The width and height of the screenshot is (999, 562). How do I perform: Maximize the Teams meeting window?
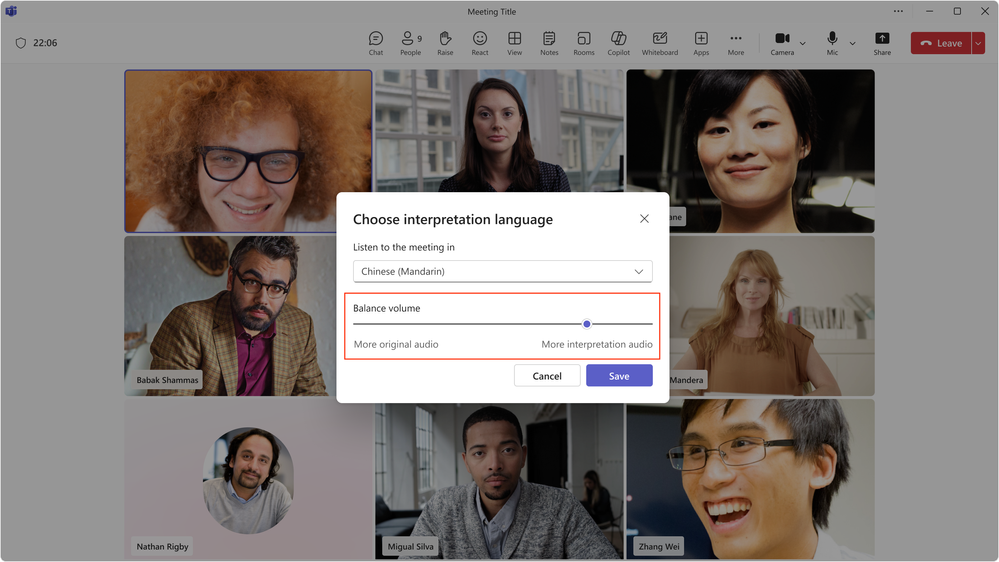click(957, 11)
